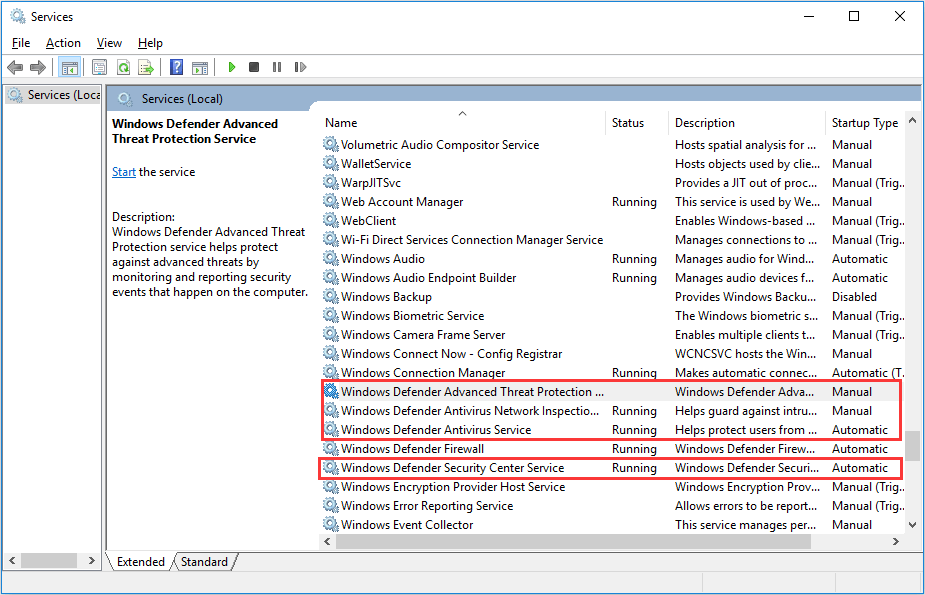
Task: Click gear icon beside WebClient
Action: coord(330,221)
